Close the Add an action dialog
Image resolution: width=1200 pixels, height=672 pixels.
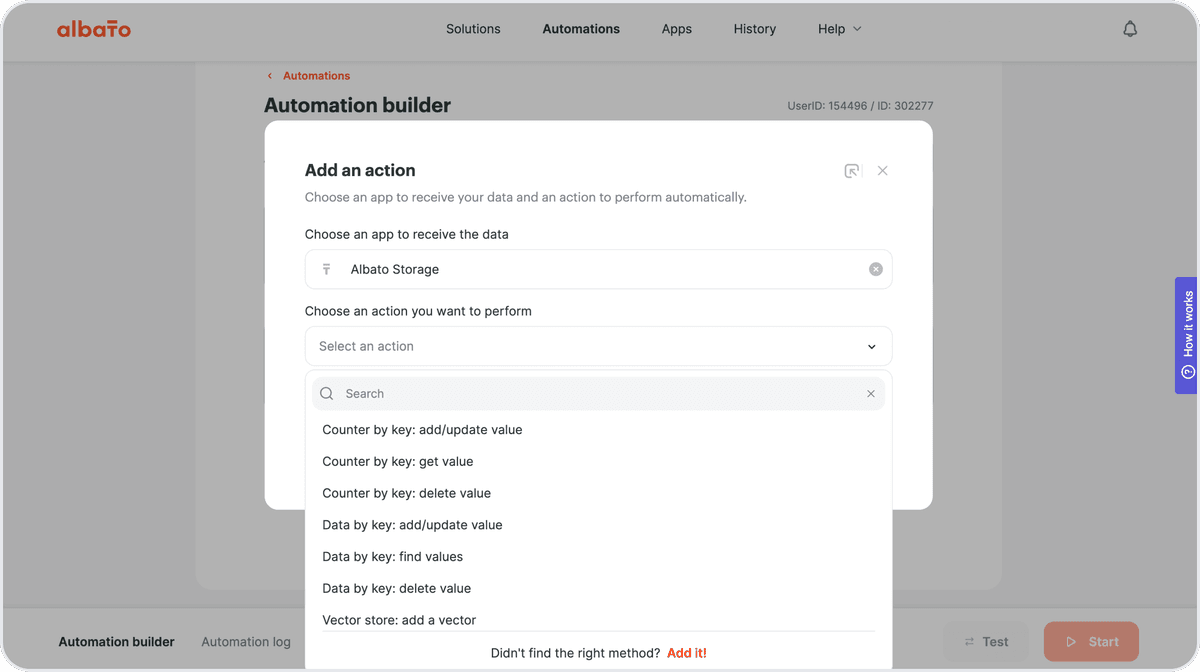pos(883,171)
